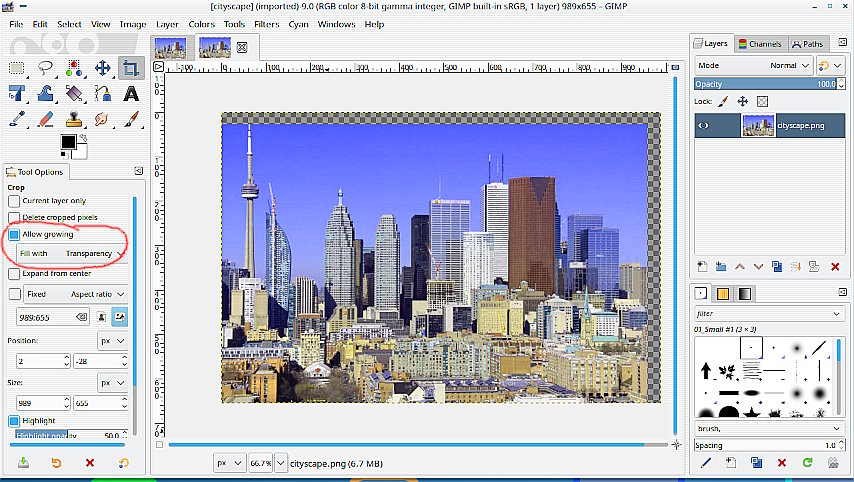Reset Tool Options to default values
Image resolution: width=854 pixels, height=482 pixels.
coord(124,463)
